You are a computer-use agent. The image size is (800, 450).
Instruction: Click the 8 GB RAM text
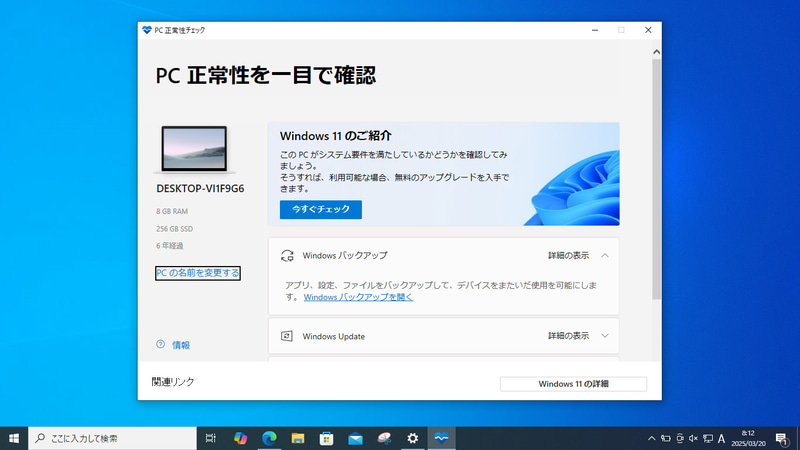[x=172, y=211]
